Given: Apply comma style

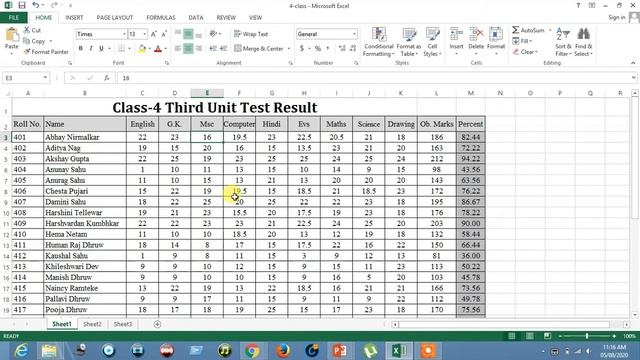Looking at the screenshot, I should point(328,49).
